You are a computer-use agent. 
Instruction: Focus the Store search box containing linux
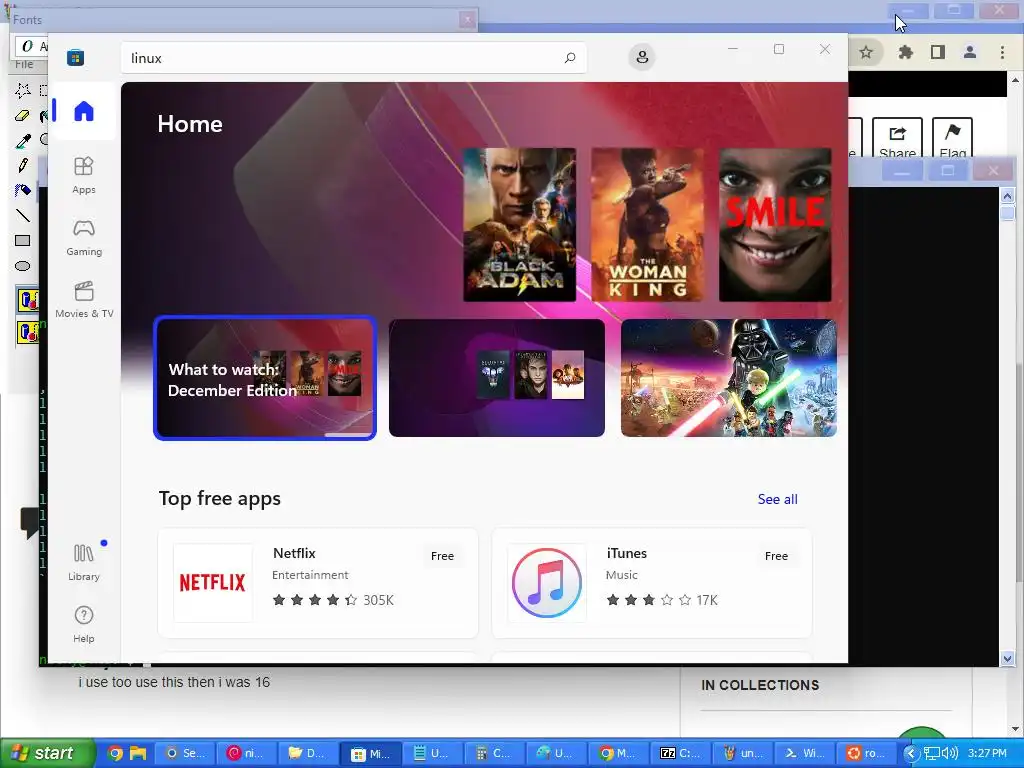(x=353, y=57)
